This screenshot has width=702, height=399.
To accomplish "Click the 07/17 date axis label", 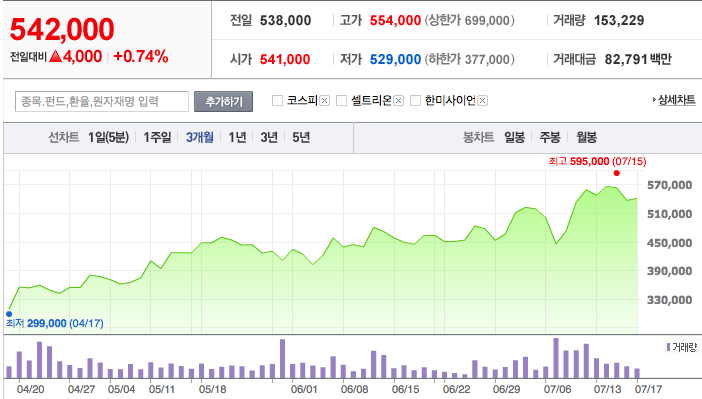I will click(648, 389).
